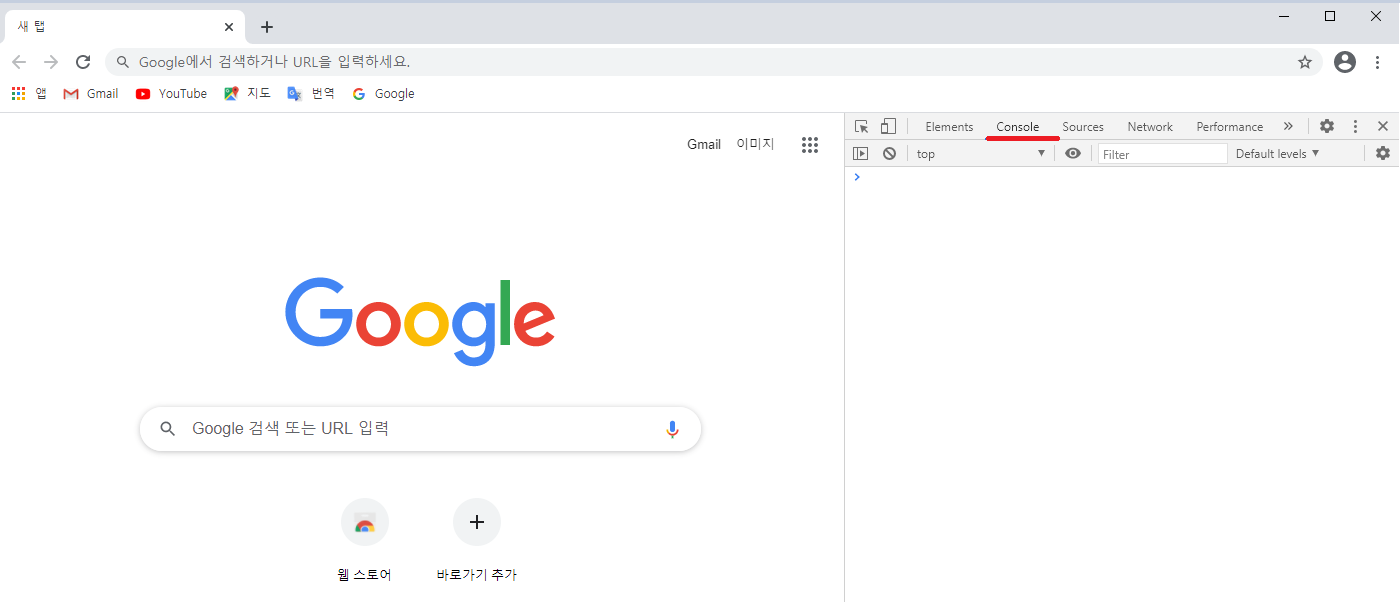The width and height of the screenshot is (1400, 603).
Task: Close the DevTools panel
Action: coord(1383,126)
